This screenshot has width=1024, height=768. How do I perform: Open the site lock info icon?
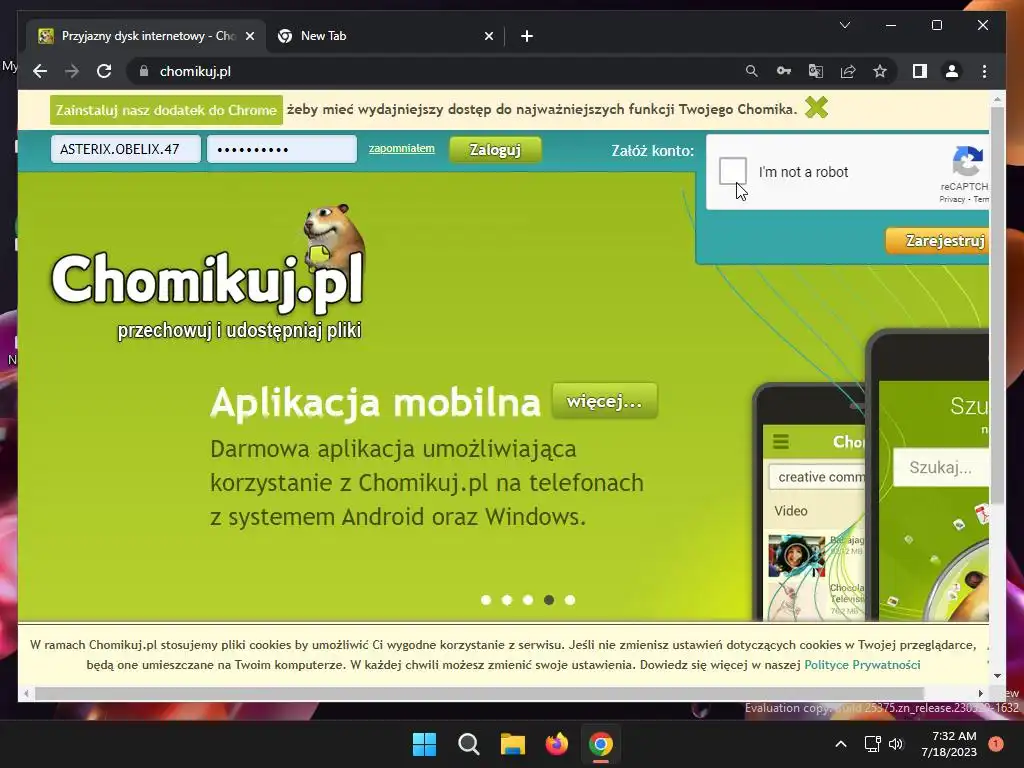144,71
